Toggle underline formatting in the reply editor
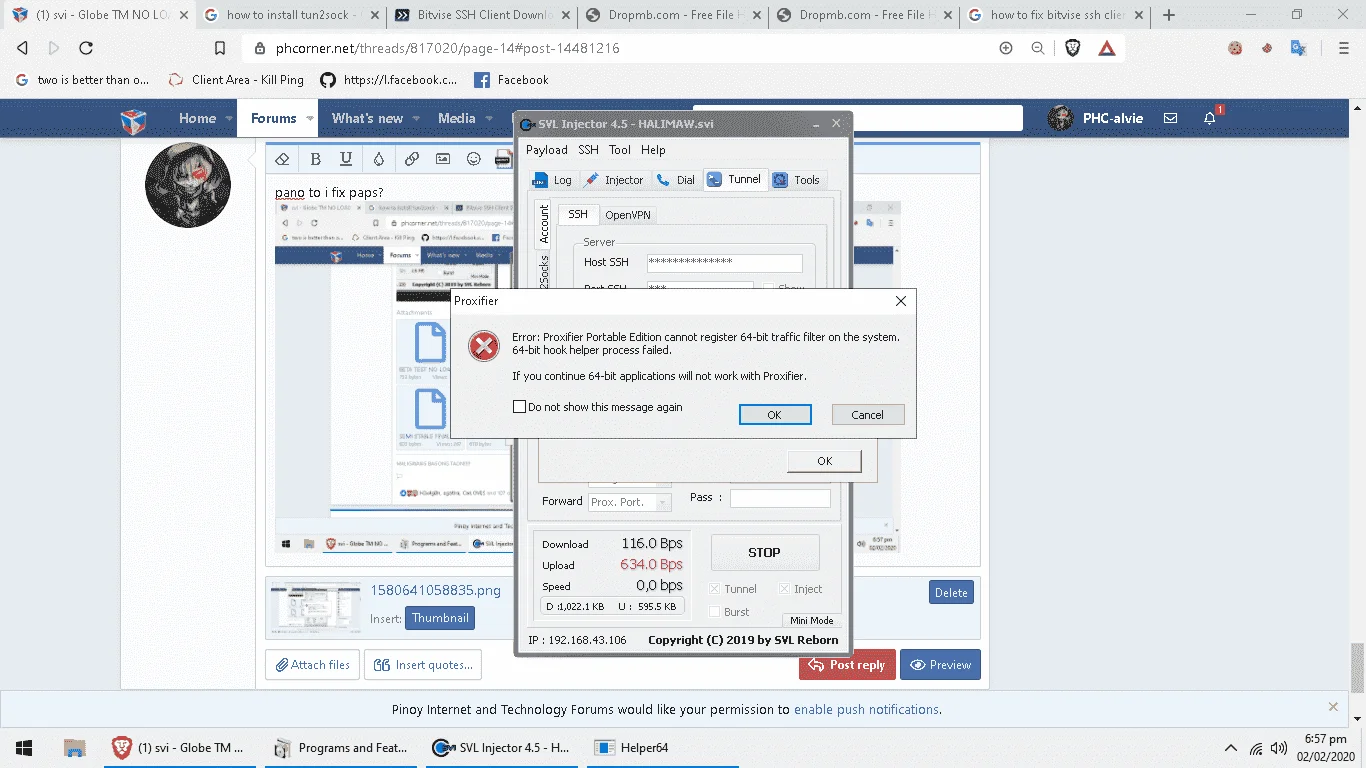The image size is (1366, 768). [346, 159]
